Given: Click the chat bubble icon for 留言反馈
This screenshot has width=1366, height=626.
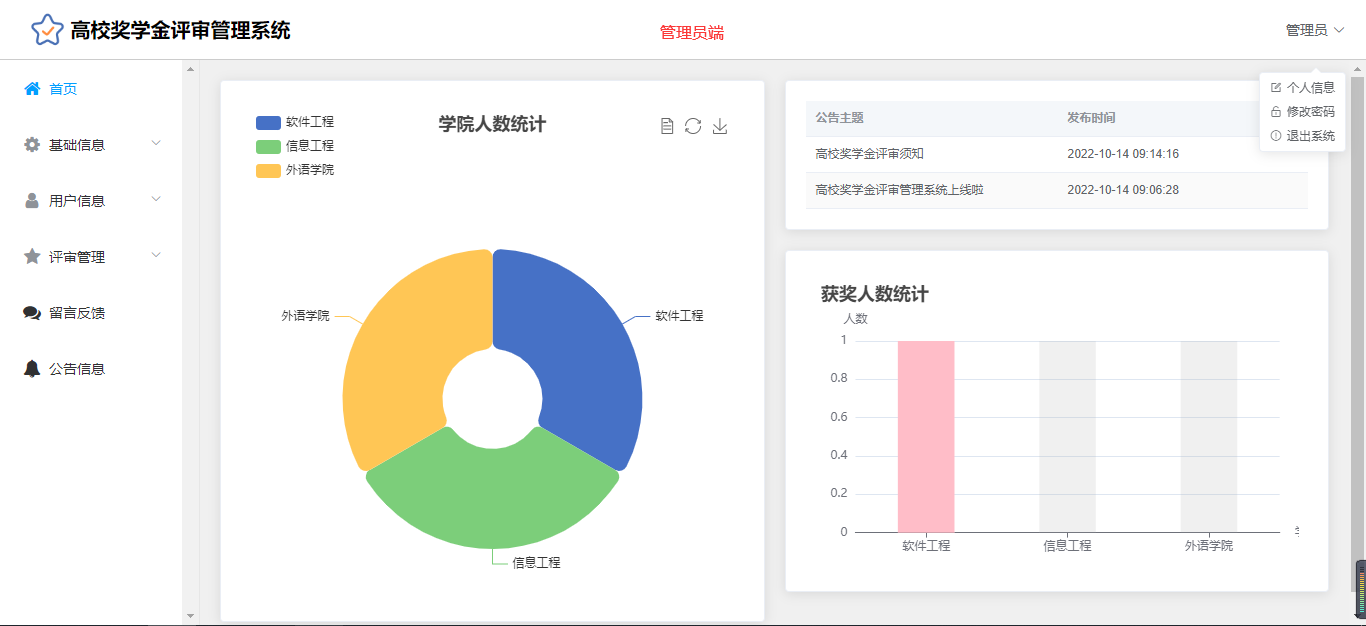Looking at the screenshot, I should [x=32, y=313].
